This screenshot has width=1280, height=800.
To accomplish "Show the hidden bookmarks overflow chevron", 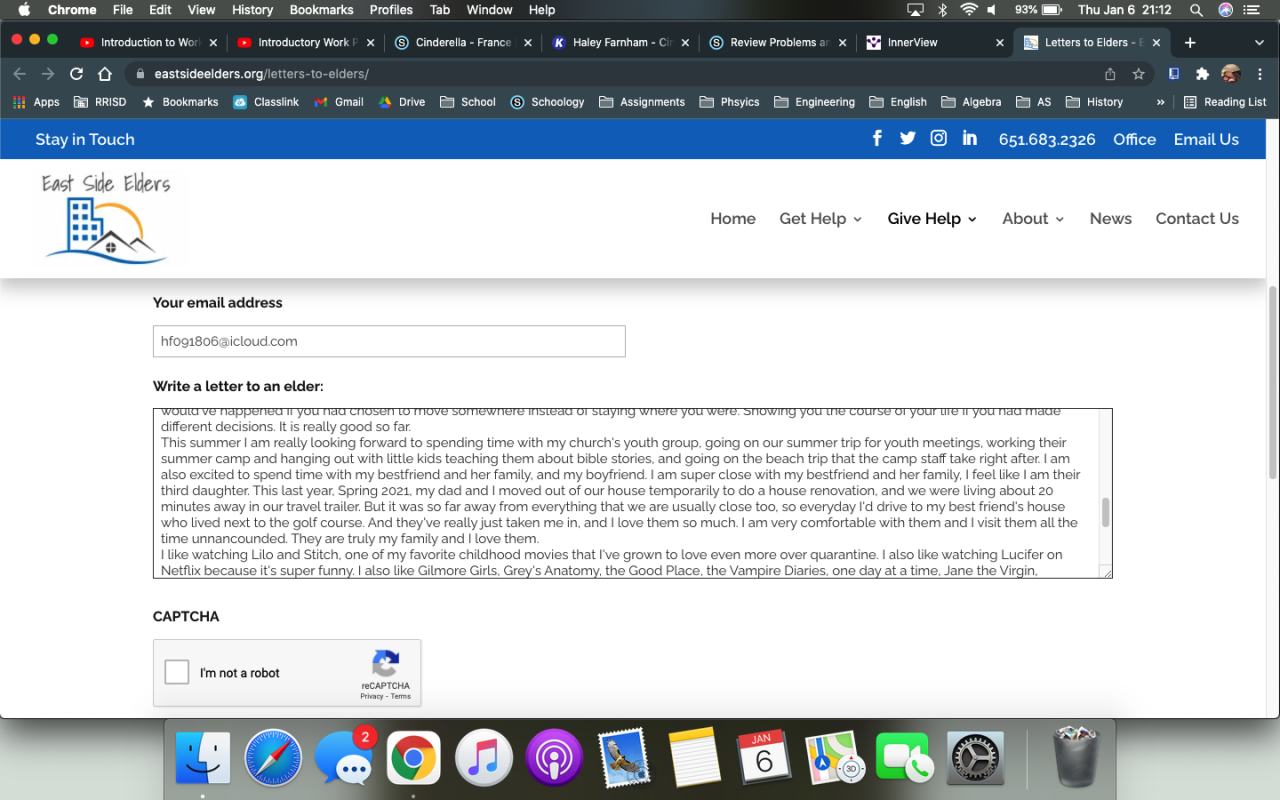I will tap(1160, 102).
